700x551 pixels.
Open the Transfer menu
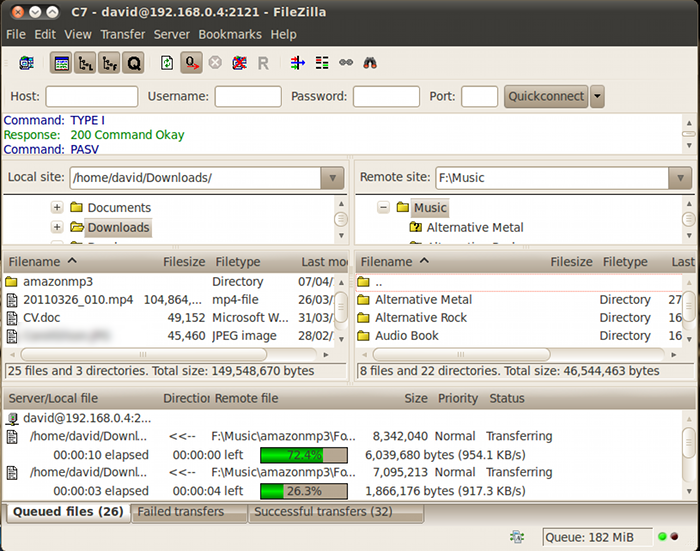click(x=123, y=34)
